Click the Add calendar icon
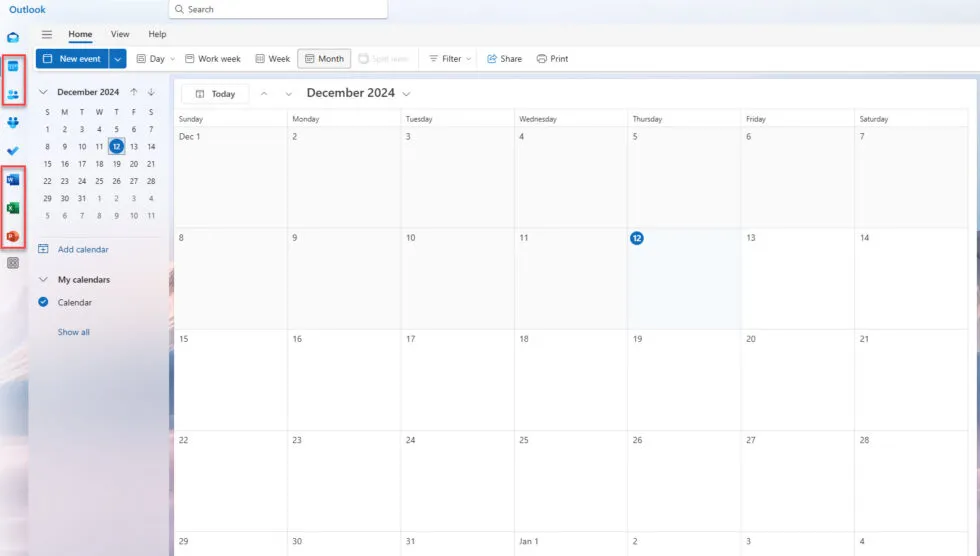This screenshot has height=556, width=980. click(x=43, y=249)
